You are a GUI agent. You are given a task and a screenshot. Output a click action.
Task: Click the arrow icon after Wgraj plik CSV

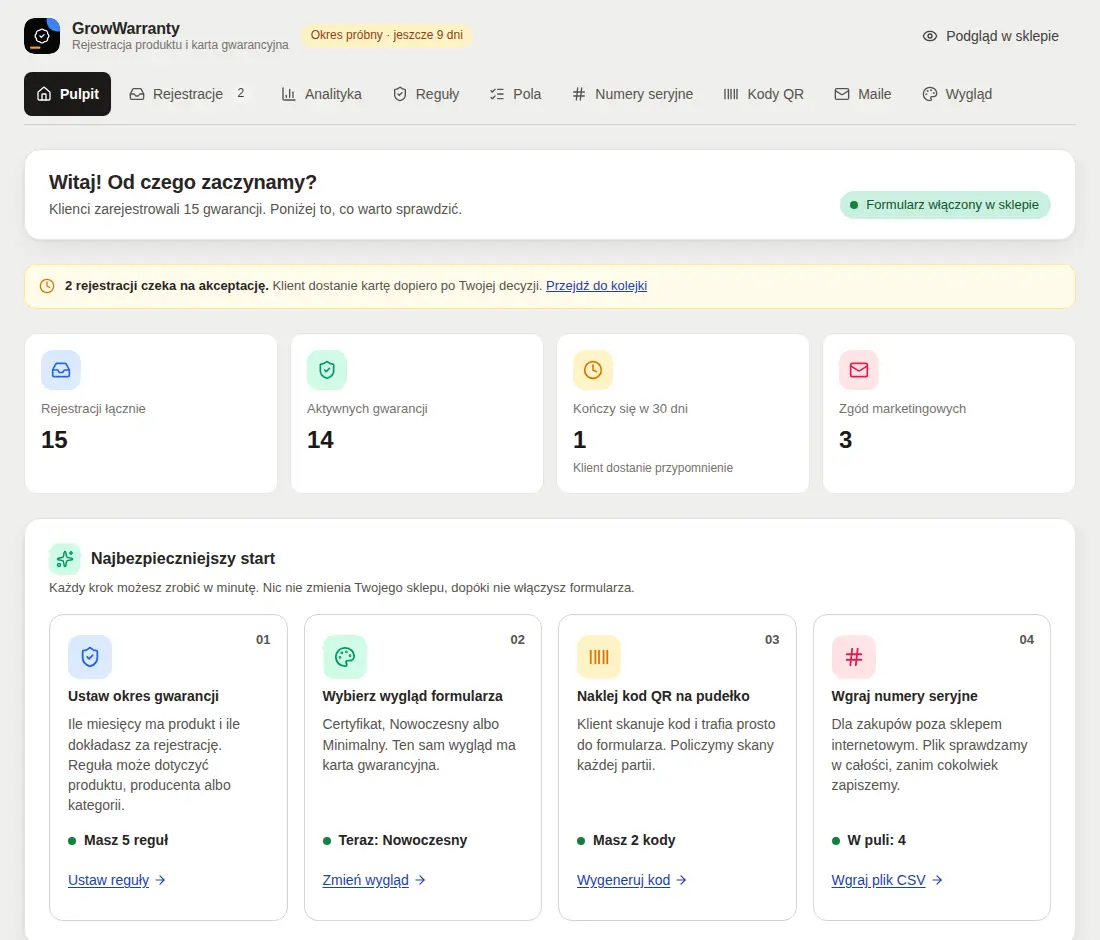pyautogui.click(x=937, y=880)
